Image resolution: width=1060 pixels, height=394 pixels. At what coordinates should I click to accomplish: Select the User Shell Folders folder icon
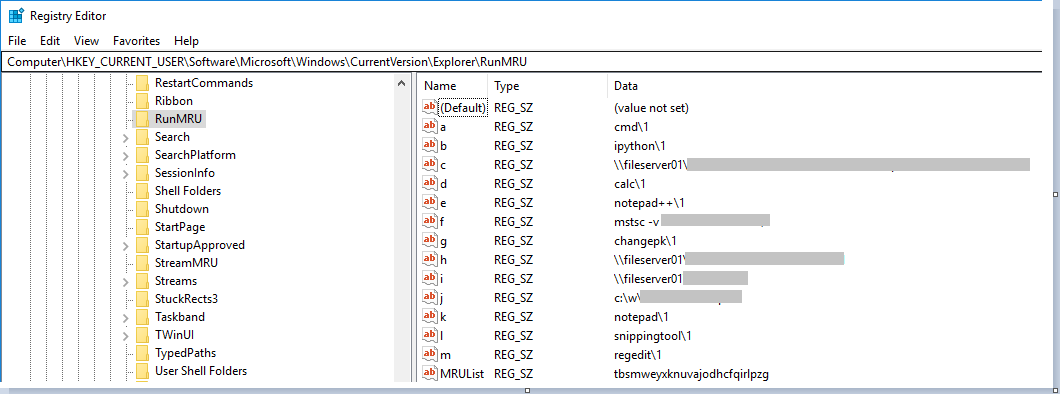pos(142,371)
